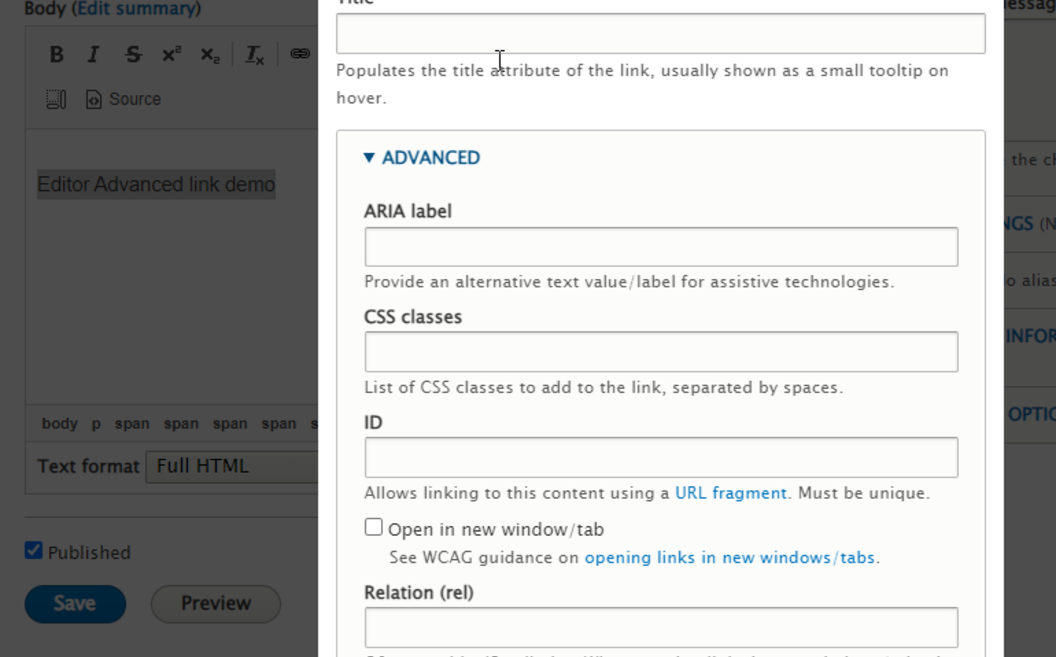Click the Save button
The width and height of the screenshot is (1056, 657).
click(75, 604)
